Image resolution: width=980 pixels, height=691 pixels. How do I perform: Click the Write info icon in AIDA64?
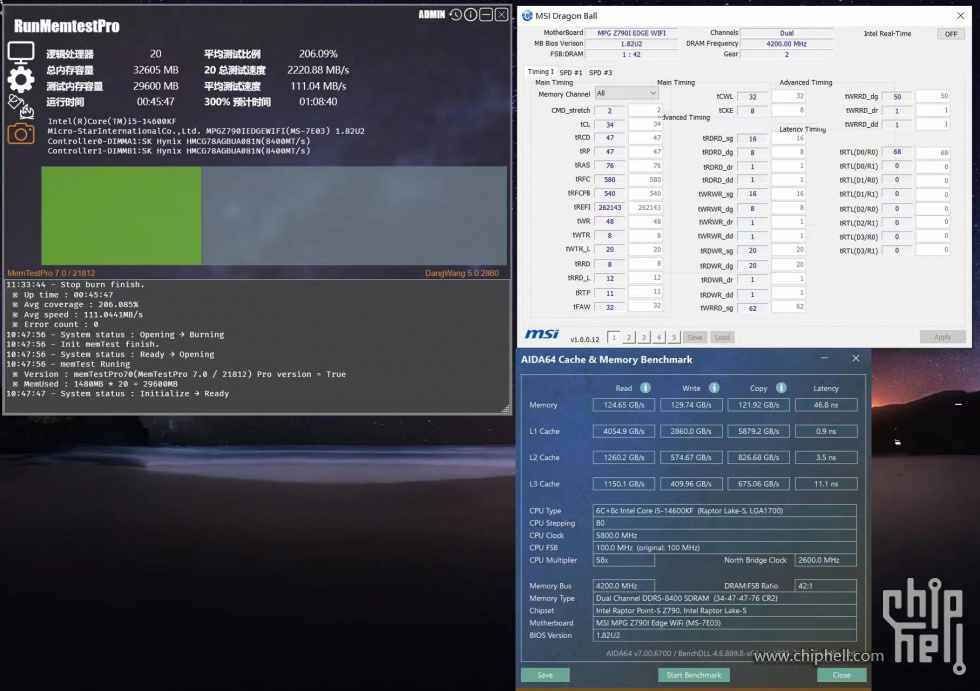(x=714, y=388)
